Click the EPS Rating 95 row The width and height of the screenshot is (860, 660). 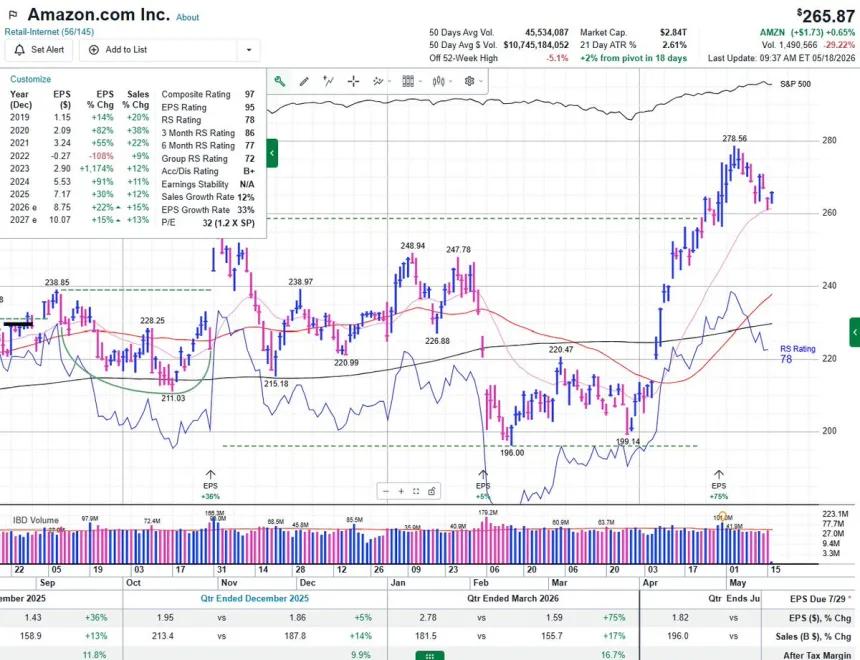click(208, 108)
